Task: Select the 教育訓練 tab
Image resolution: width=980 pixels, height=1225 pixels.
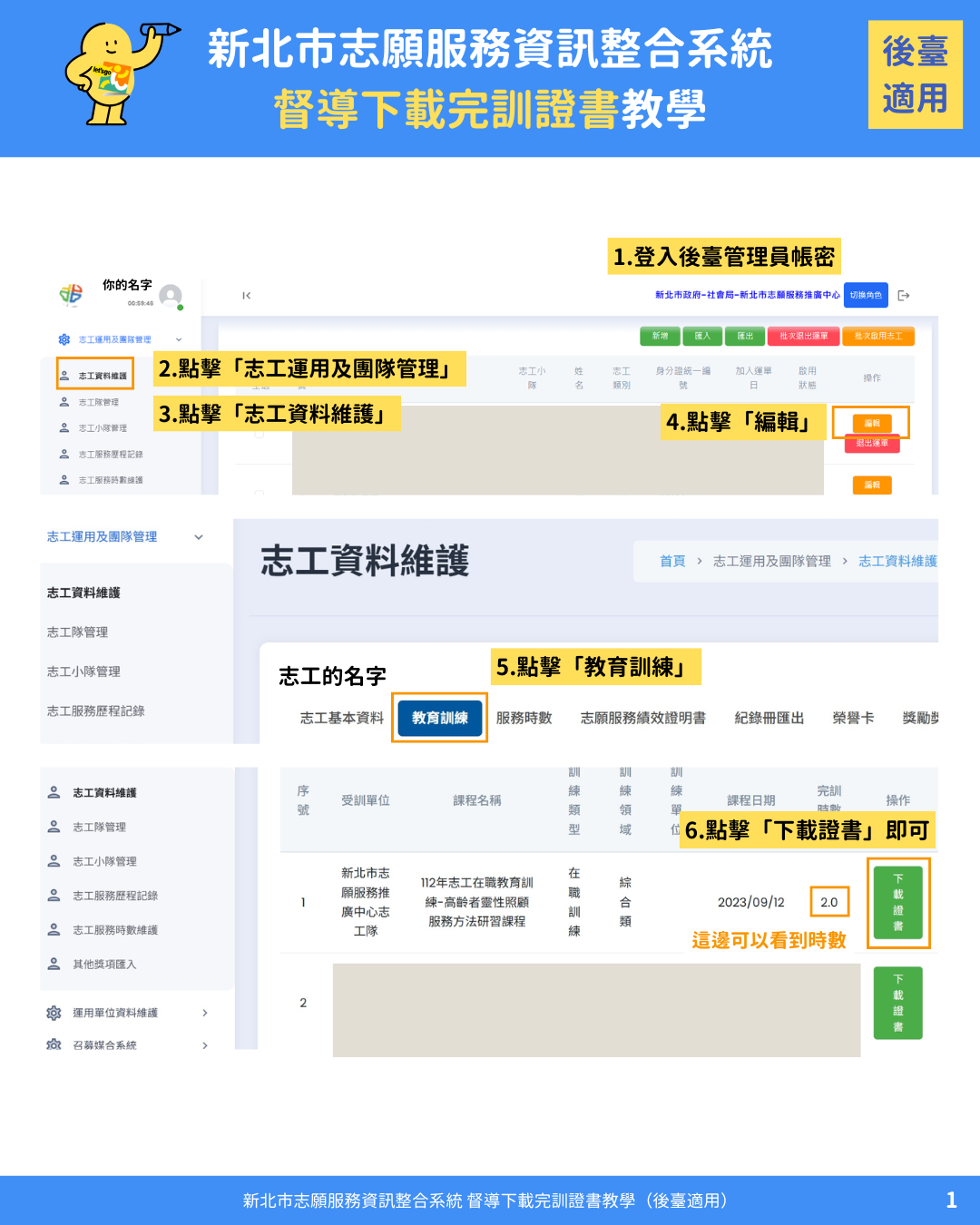Action: pos(440,718)
